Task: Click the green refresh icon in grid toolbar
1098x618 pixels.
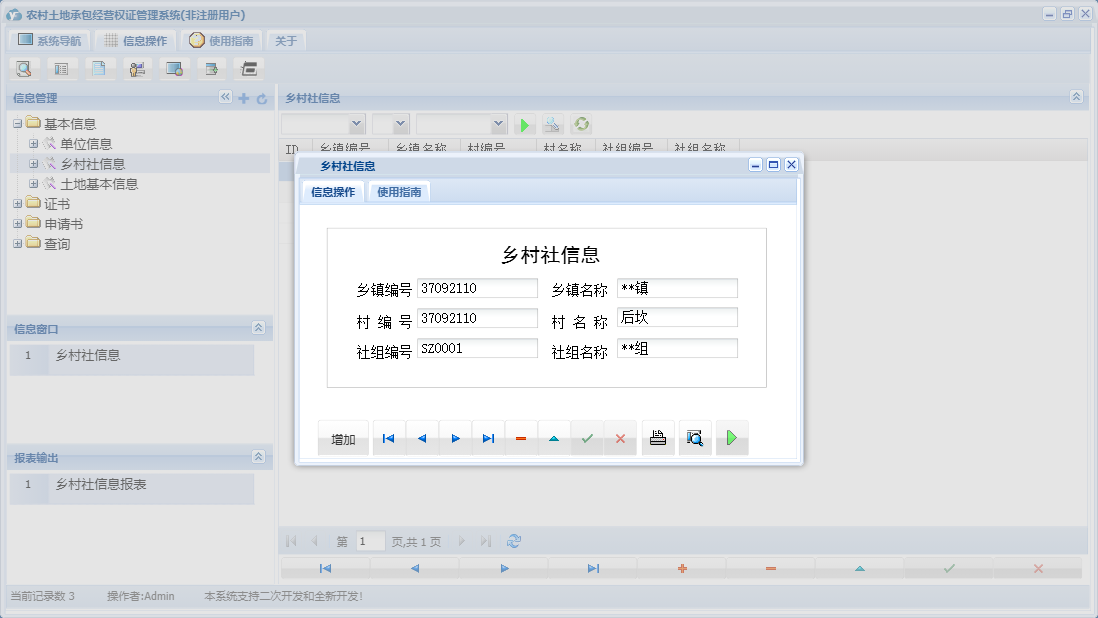Action: point(581,124)
